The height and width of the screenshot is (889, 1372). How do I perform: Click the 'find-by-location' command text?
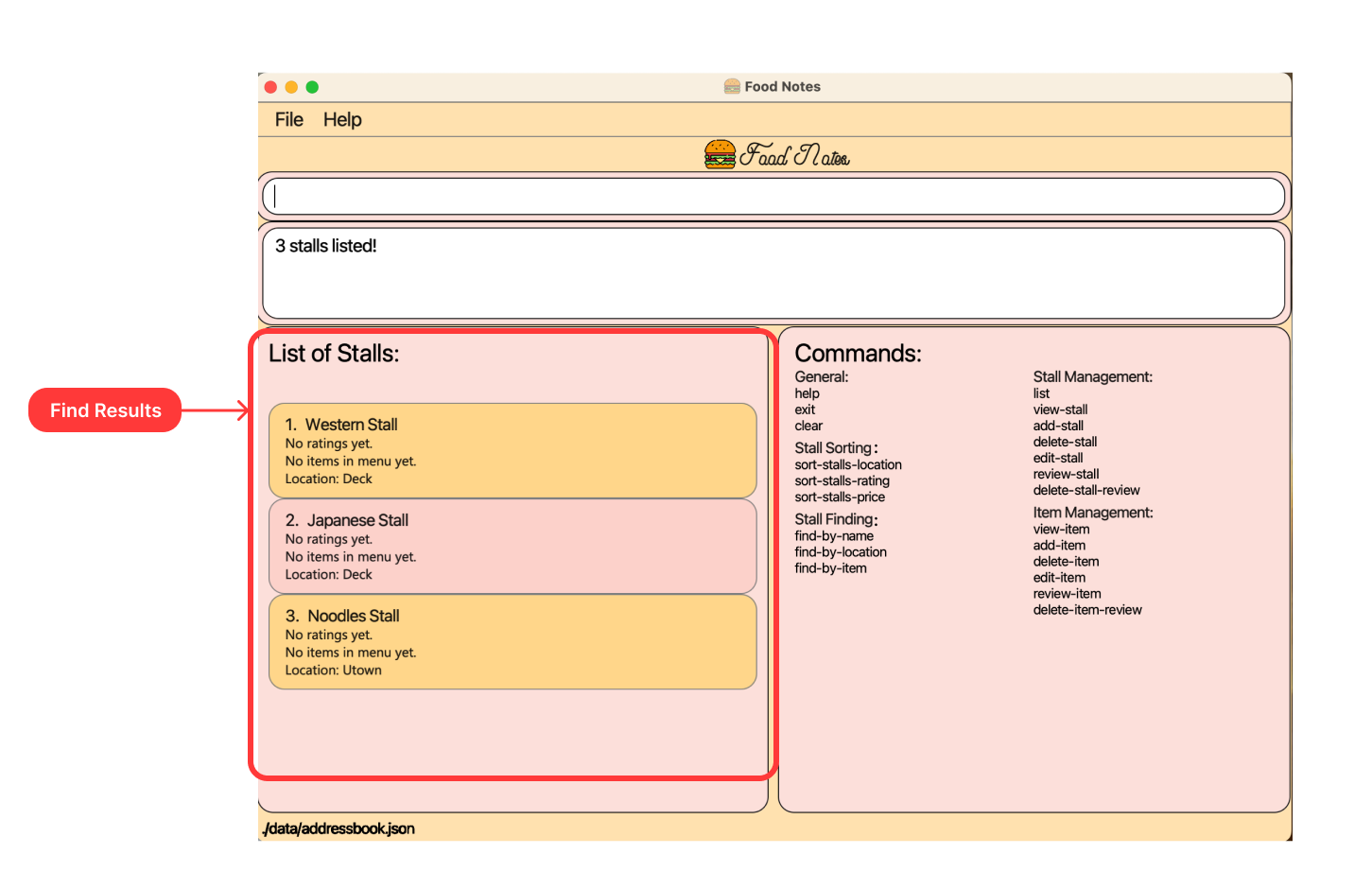841,551
